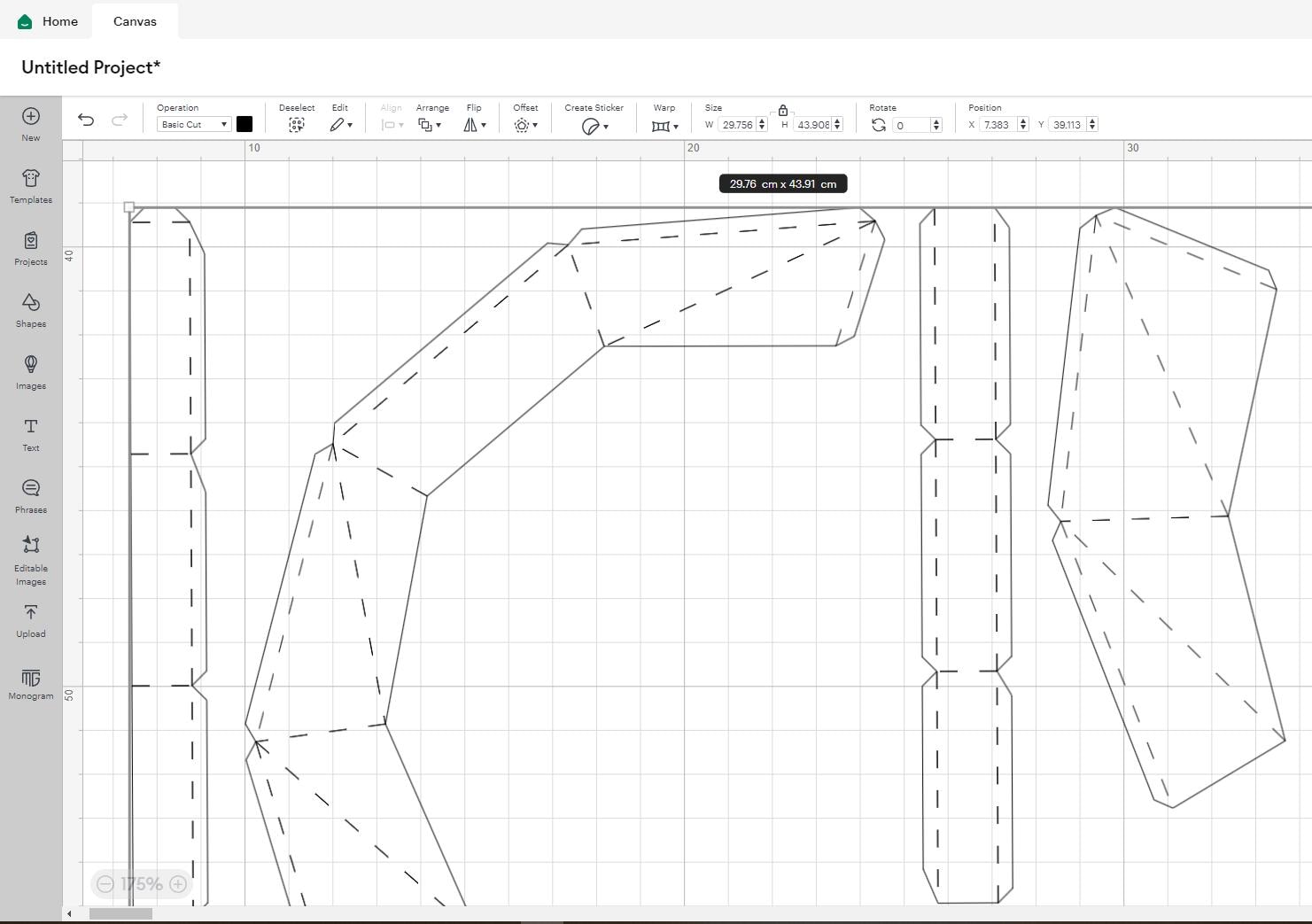Click the redo arrow
Screen dimensions: 1312x924
pos(120,120)
